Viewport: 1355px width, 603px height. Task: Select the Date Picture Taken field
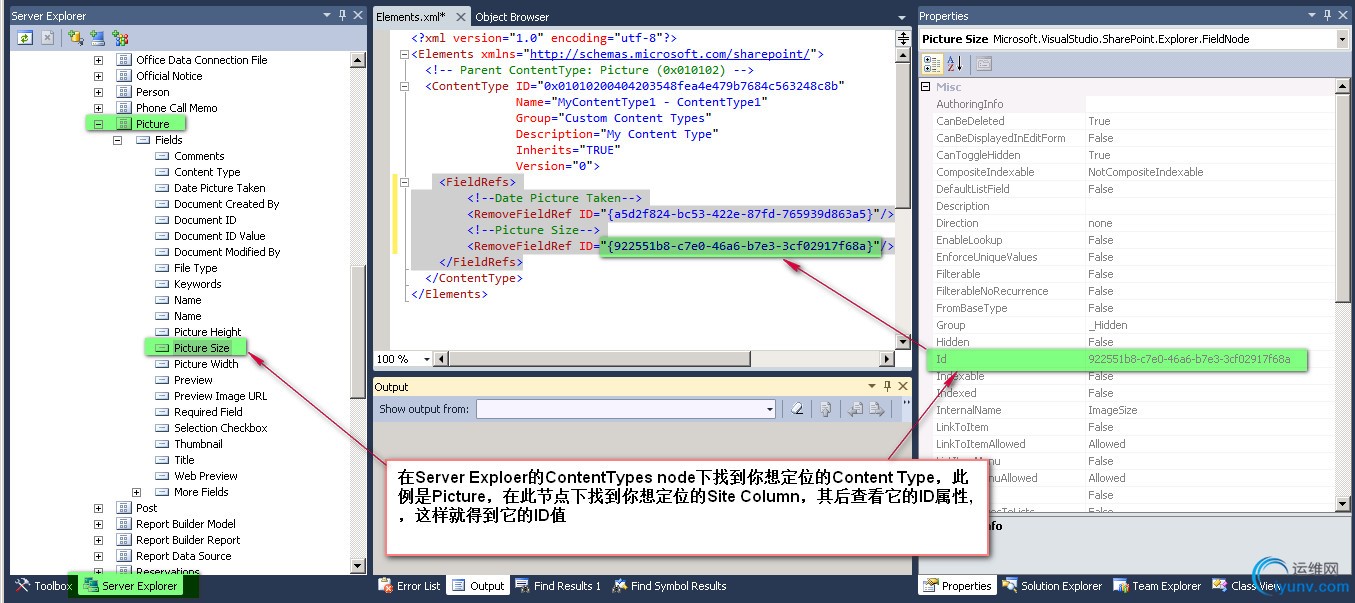(x=220, y=188)
